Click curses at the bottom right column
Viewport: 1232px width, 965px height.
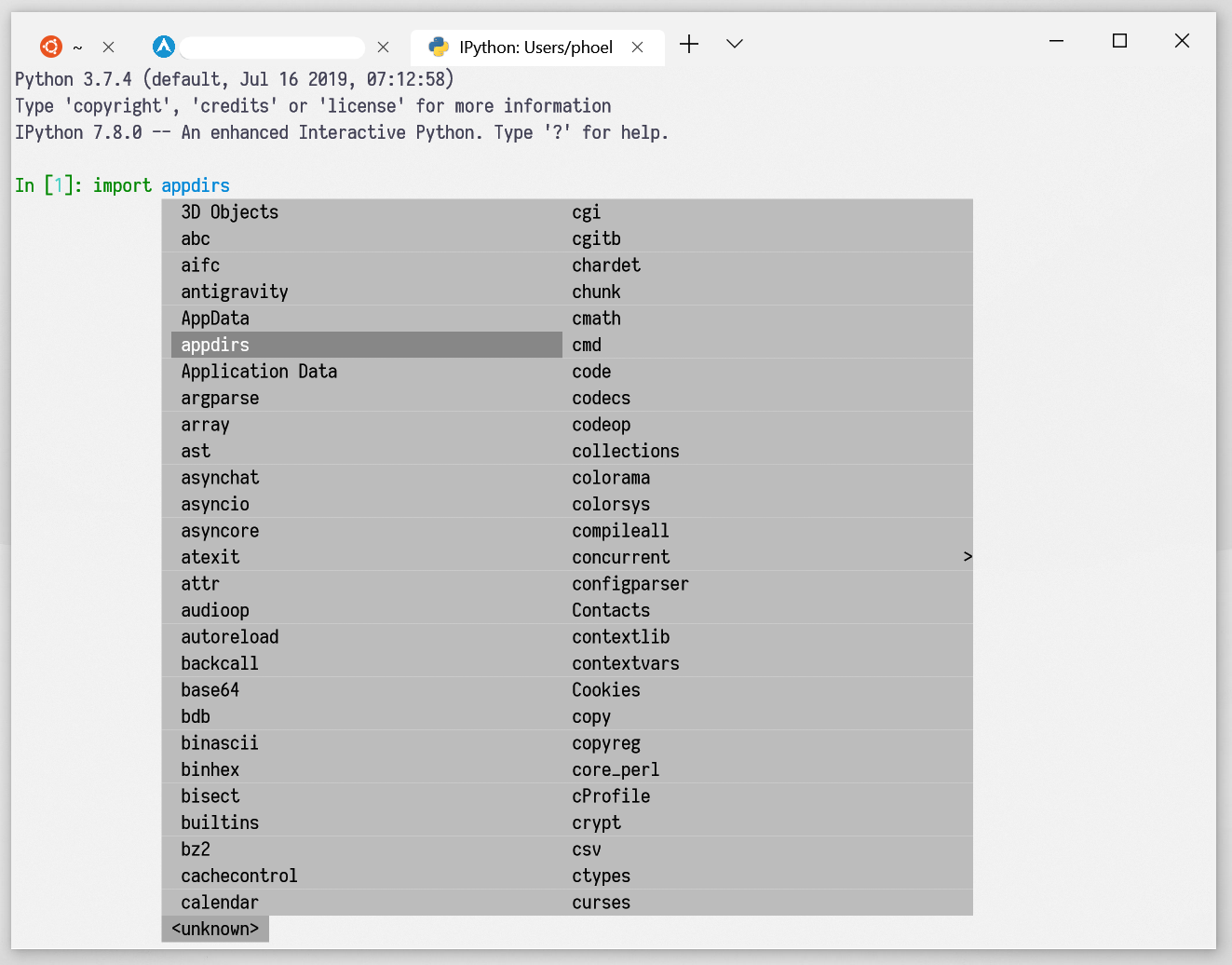pyautogui.click(x=601, y=902)
